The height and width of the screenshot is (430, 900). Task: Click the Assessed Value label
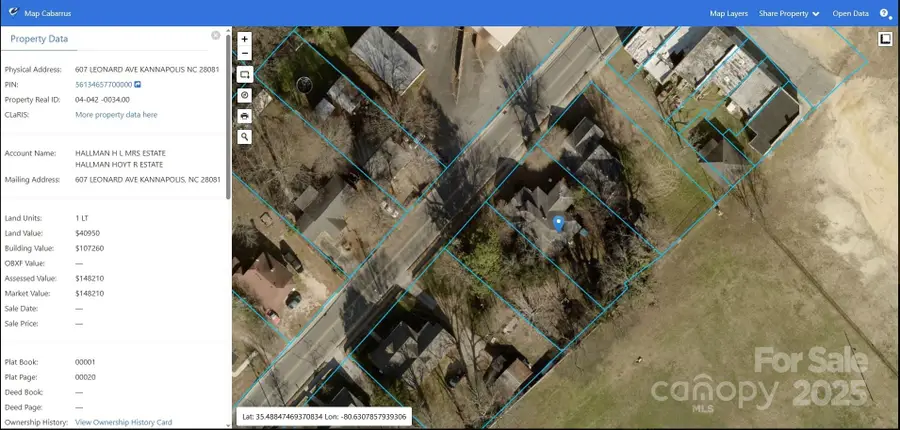tap(31, 278)
